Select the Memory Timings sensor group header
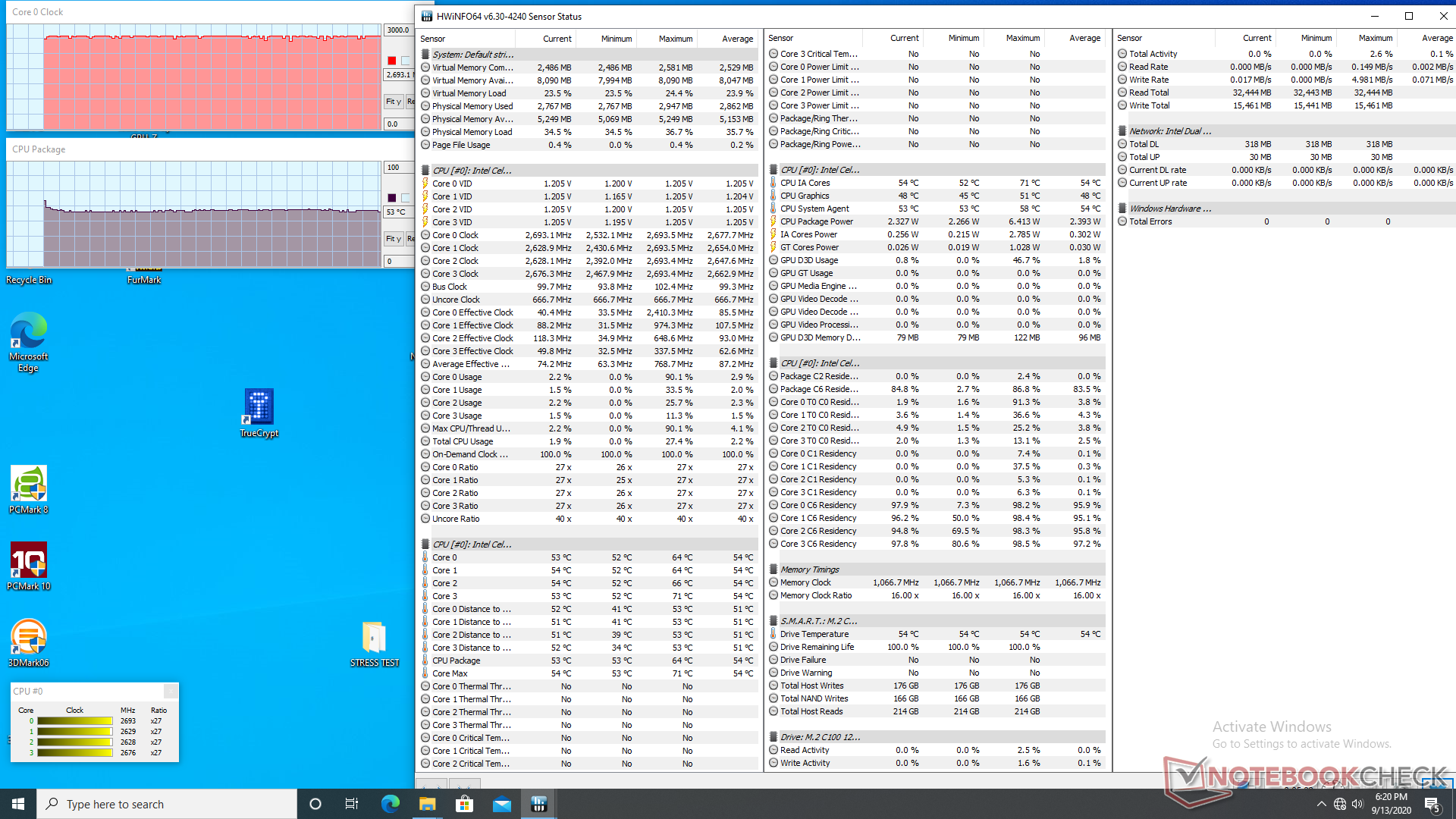This screenshot has height=819, width=1456. (809, 570)
